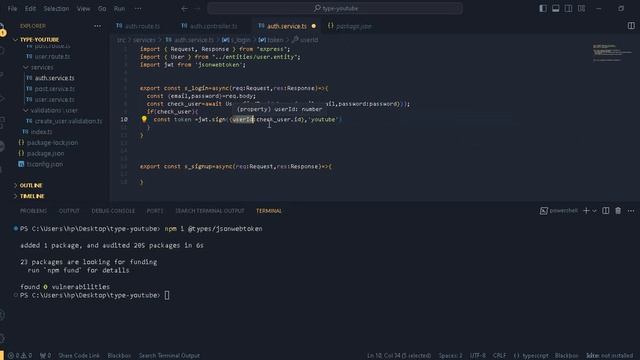Split the terminal pane
The width and height of the screenshot is (640, 360).
(606, 211)
